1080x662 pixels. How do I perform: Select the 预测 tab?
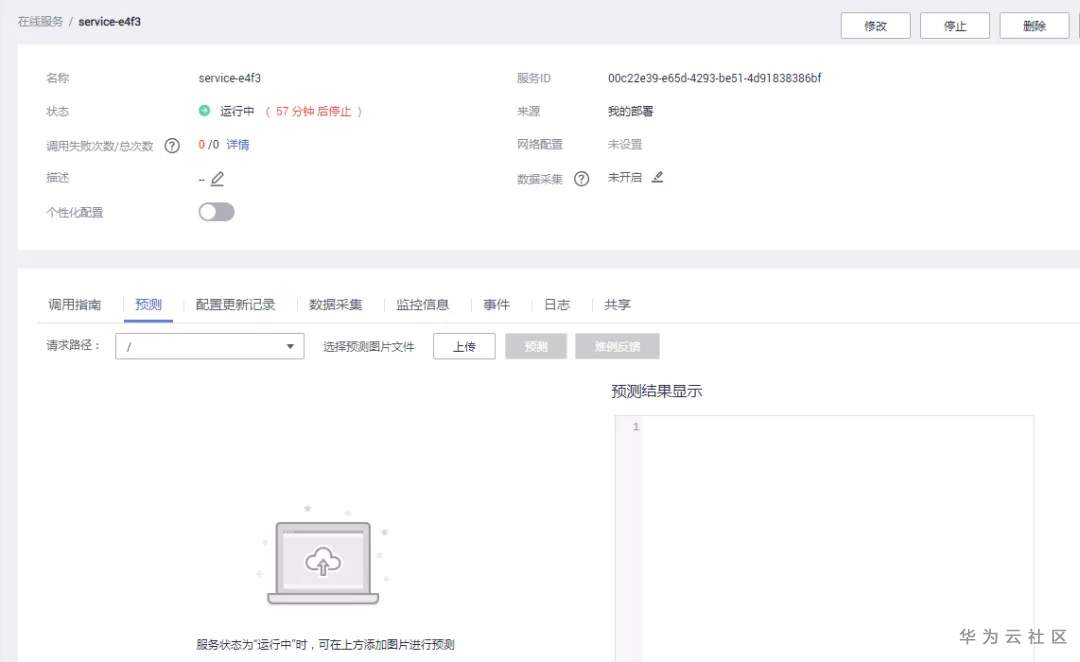pyautogui.click(x=148, y=304)
